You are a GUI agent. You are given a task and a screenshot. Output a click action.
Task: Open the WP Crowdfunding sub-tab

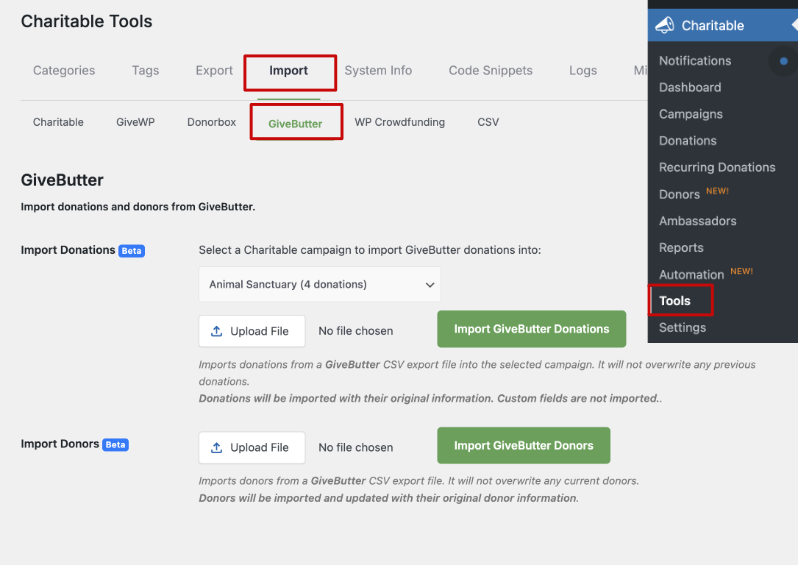click(400, 122)
